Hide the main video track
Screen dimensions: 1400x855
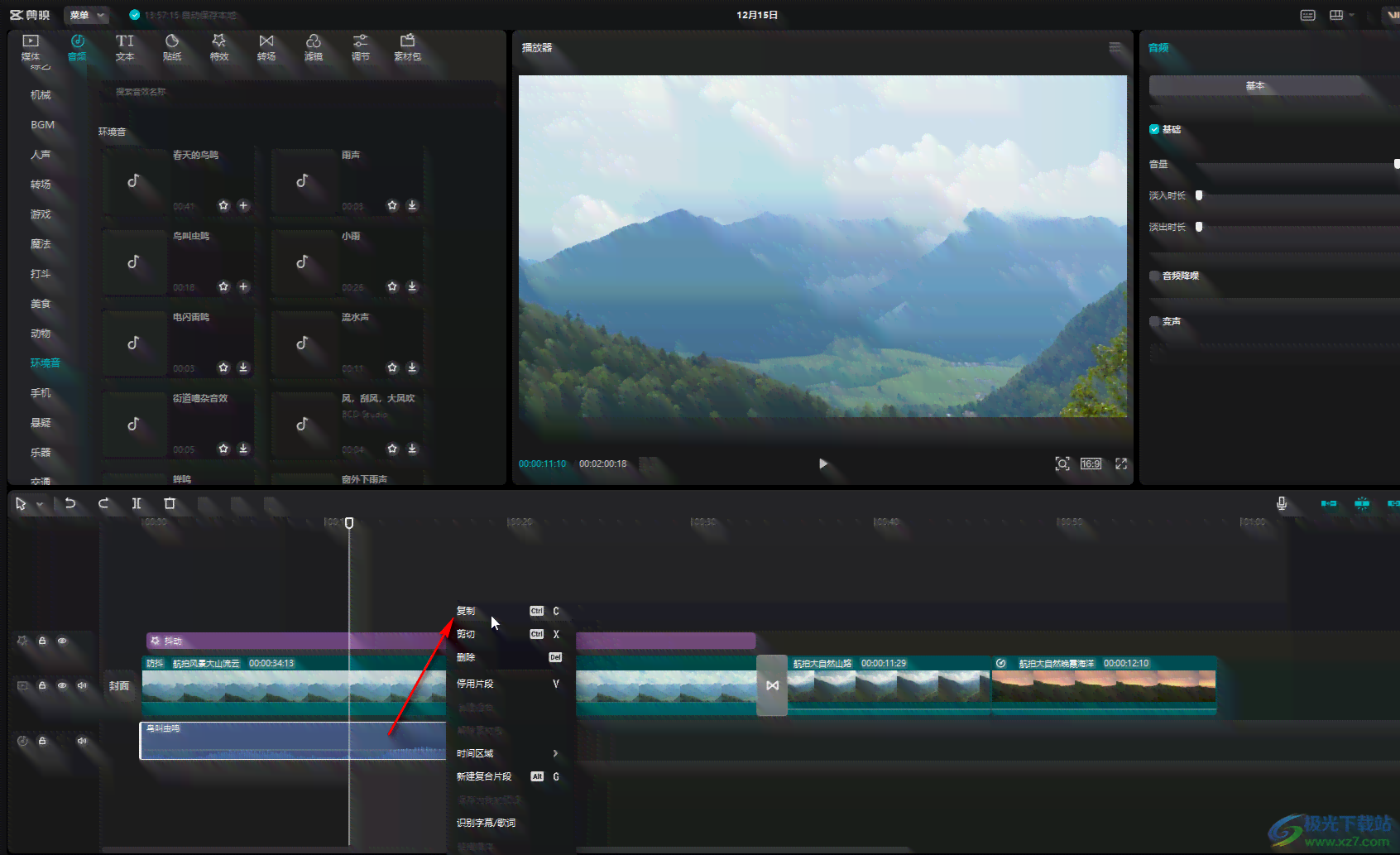coord(62,685)
